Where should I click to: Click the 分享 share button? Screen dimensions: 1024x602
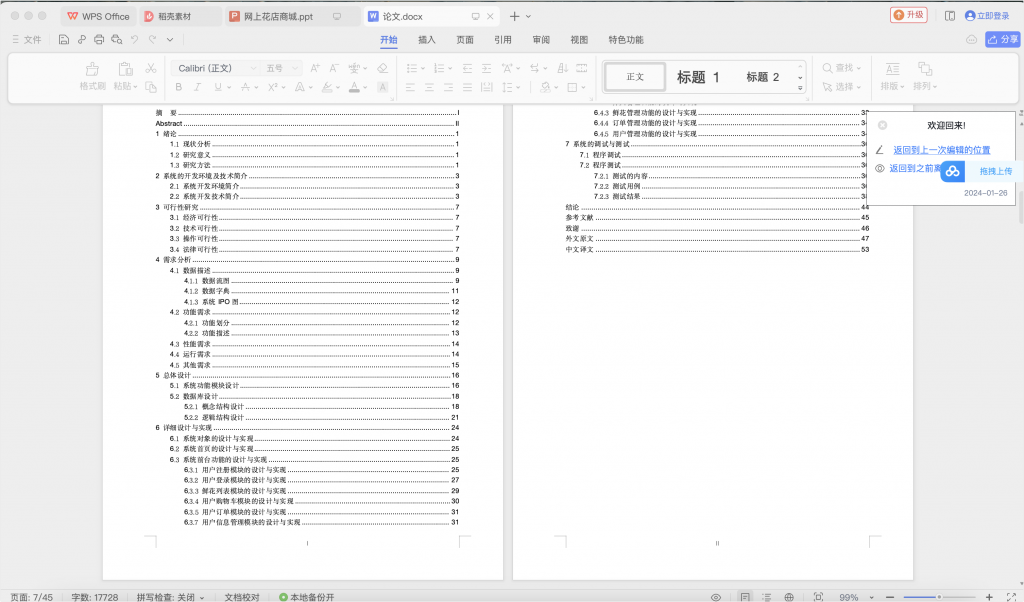point(1002,40)
